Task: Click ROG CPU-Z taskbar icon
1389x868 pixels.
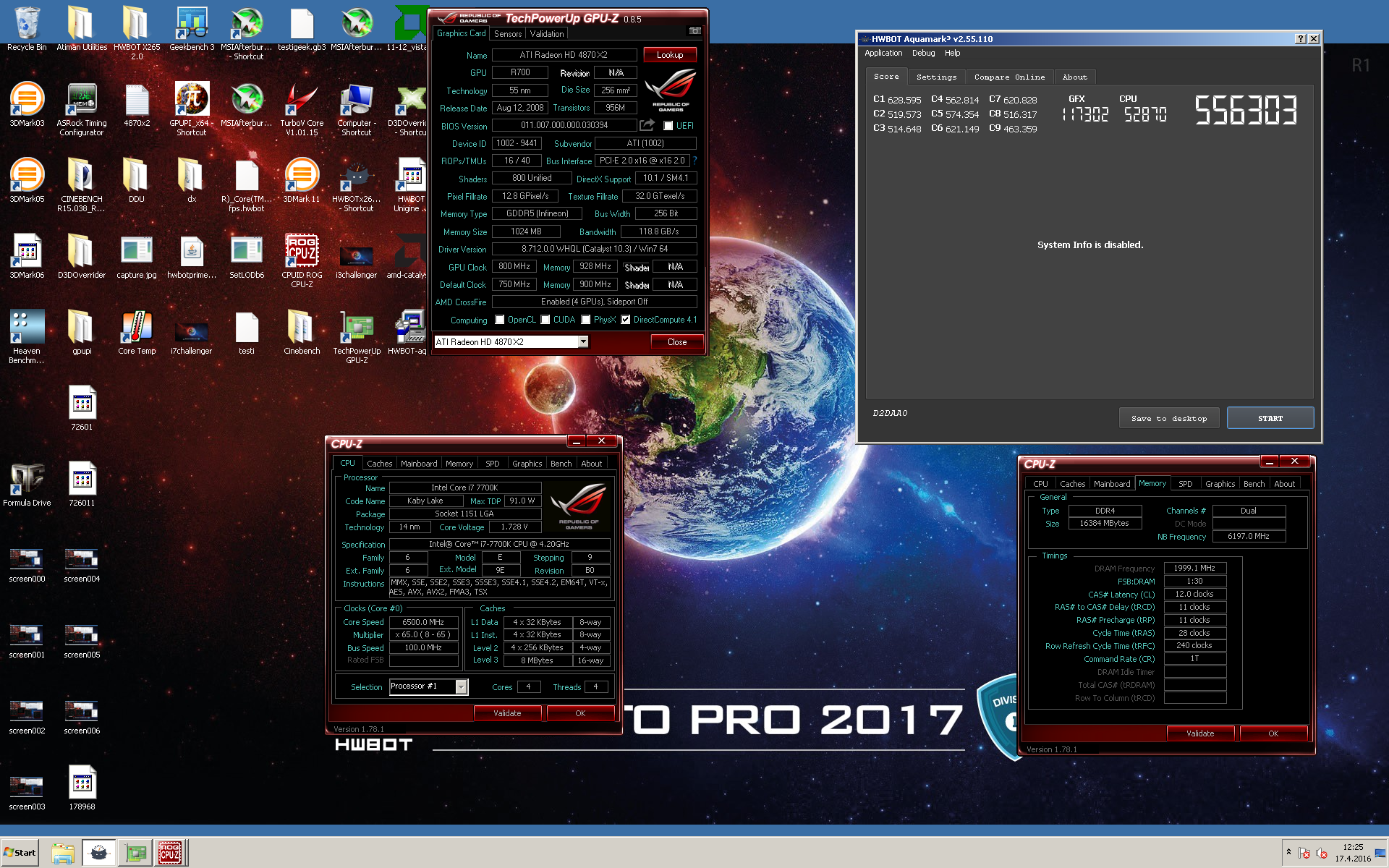Action: tap(170, 853)
